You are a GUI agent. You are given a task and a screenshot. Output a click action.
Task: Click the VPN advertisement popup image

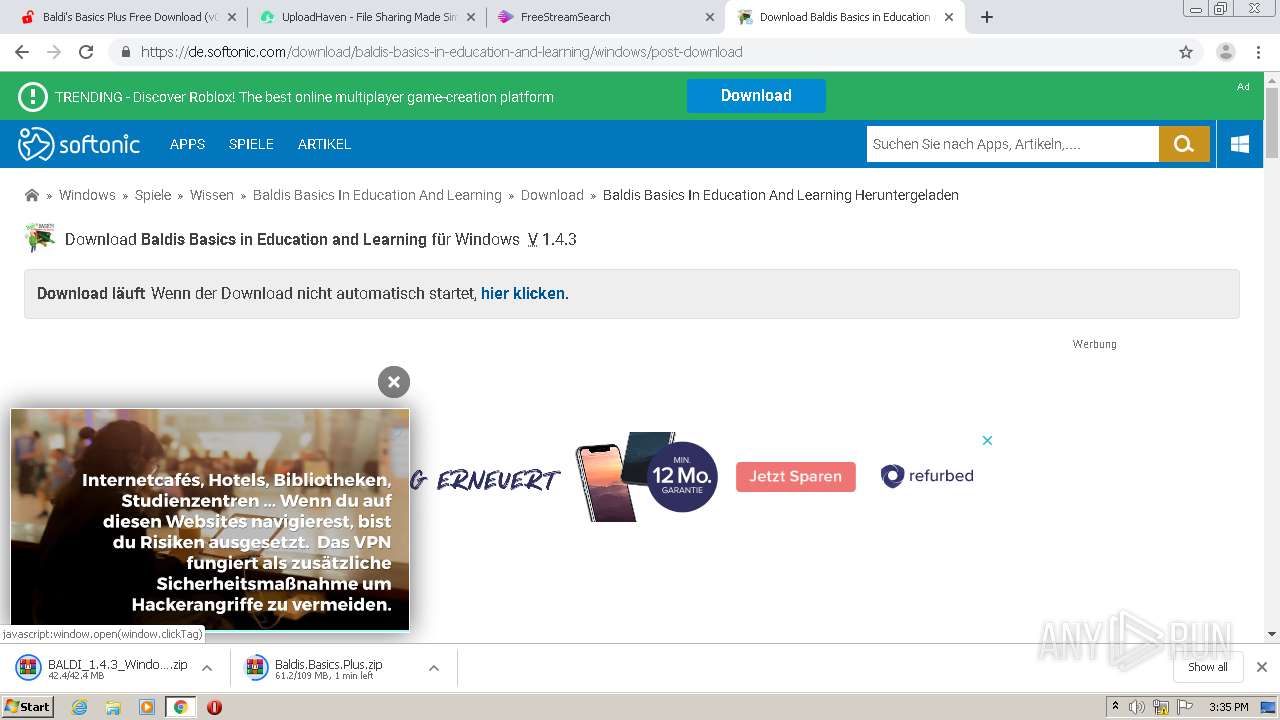click(x=210, y=520)
